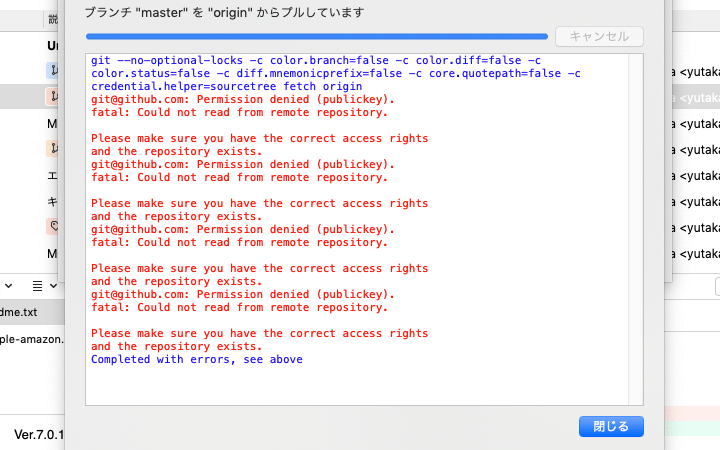Select the red branch icon in highlighted row
This screenshot has height=450, width=720.
tap(53, 97)
